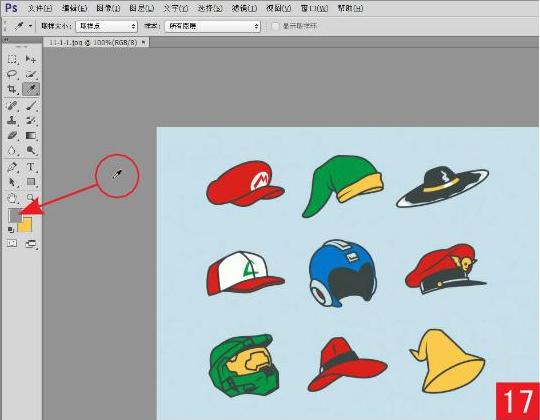This screenshot has height=420, width=540.
Task: Click the Ps application logo
Action: click(x=11, y=8)
